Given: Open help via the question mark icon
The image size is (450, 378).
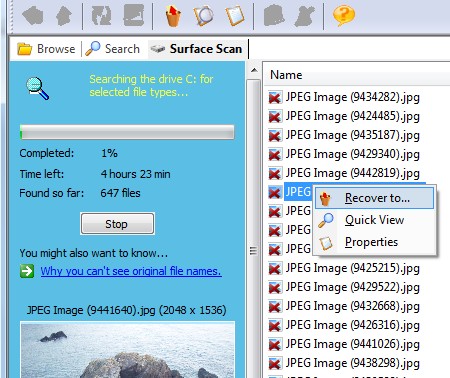Looking at the screenshot, I should tap(344, 15).
